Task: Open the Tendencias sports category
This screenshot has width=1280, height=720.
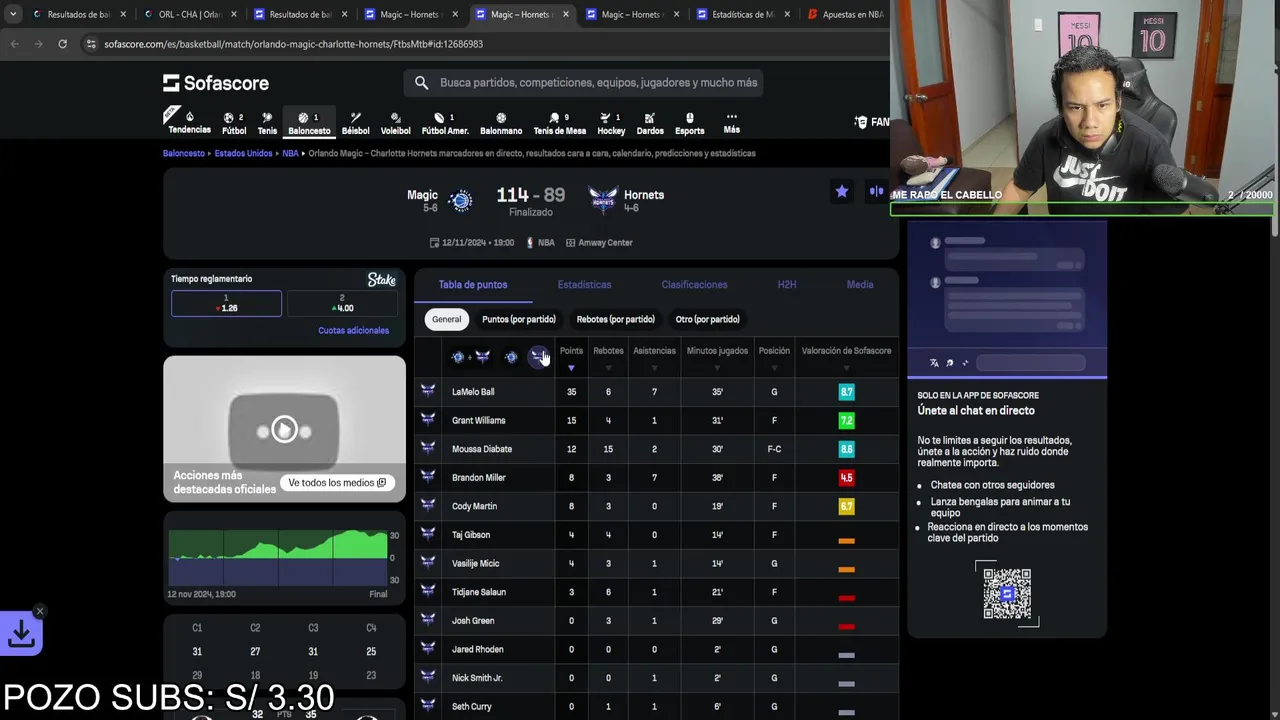Action: click(x=189, y=122)
